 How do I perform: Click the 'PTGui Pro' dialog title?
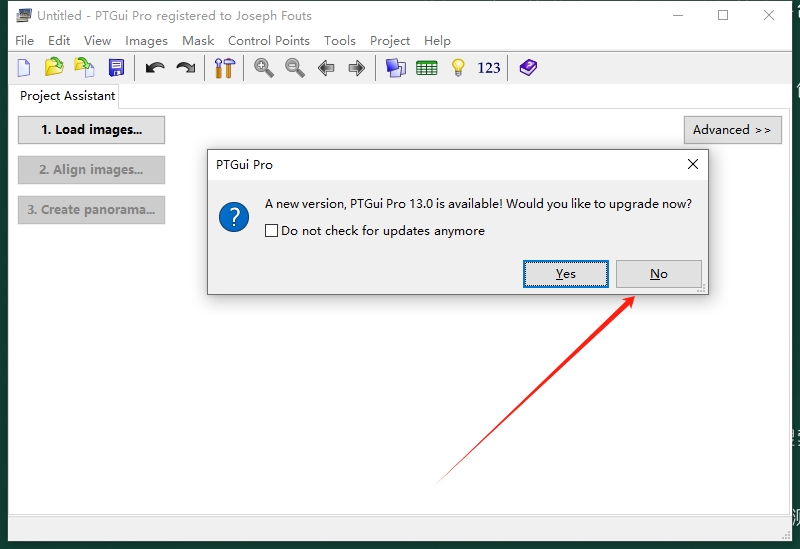tap(244, 165)
